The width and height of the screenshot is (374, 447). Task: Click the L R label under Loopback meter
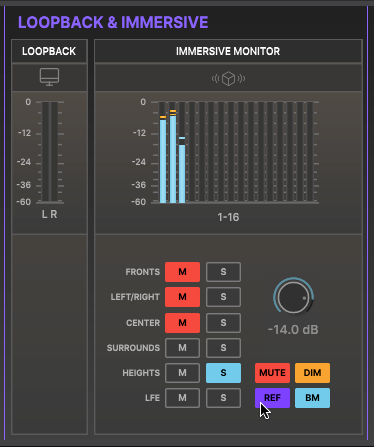[50, 214]
